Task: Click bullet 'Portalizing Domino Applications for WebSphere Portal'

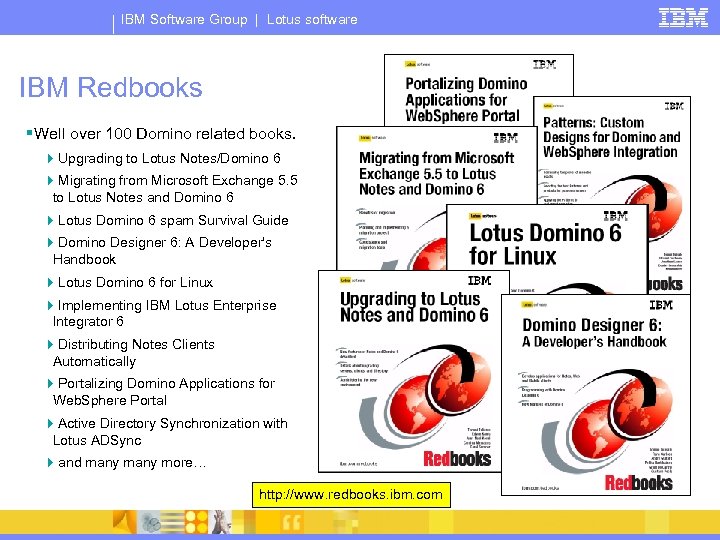Action: coord(164,392)
